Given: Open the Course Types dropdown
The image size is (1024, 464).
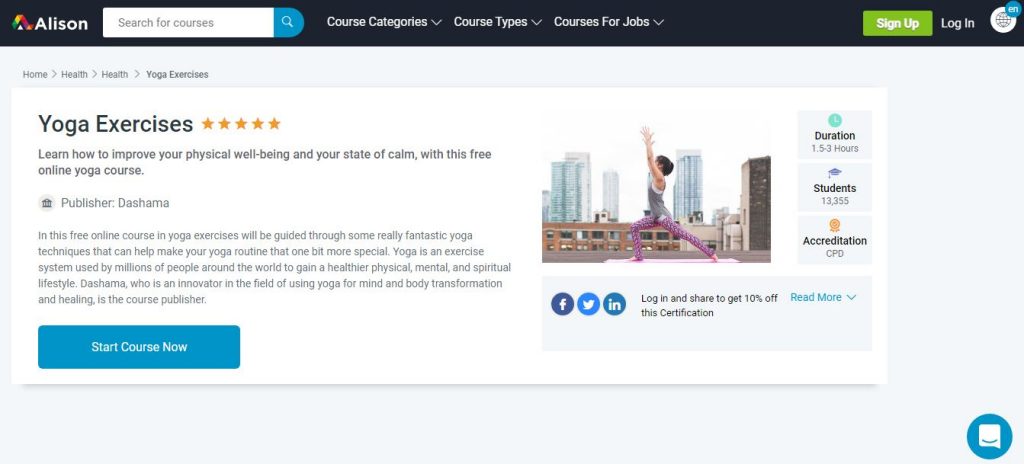Looking at the screenshot, I should coord(497,22).
